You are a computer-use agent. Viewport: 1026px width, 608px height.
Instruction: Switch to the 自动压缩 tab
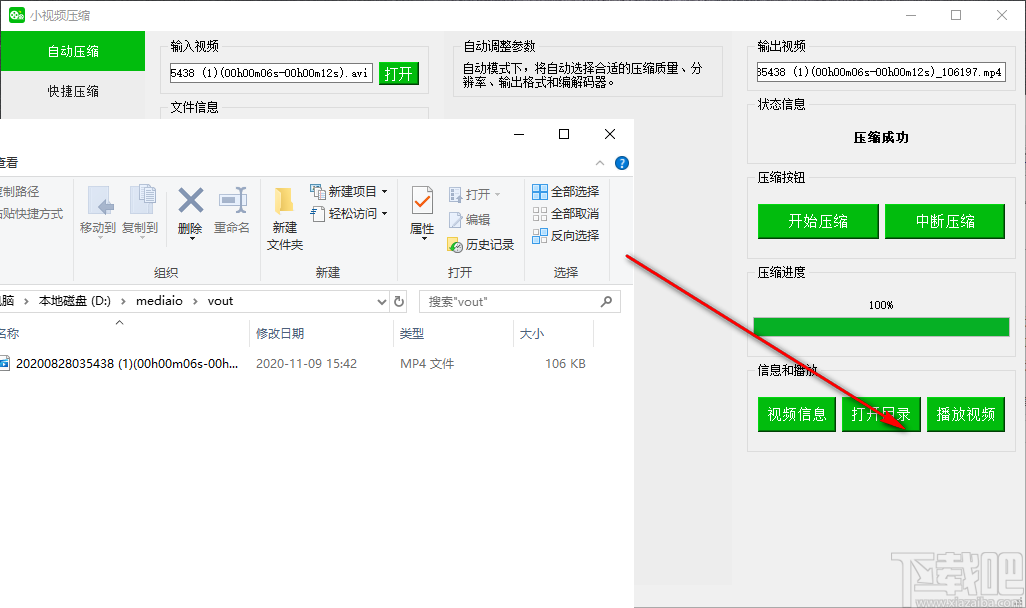[x=73, y=51]
